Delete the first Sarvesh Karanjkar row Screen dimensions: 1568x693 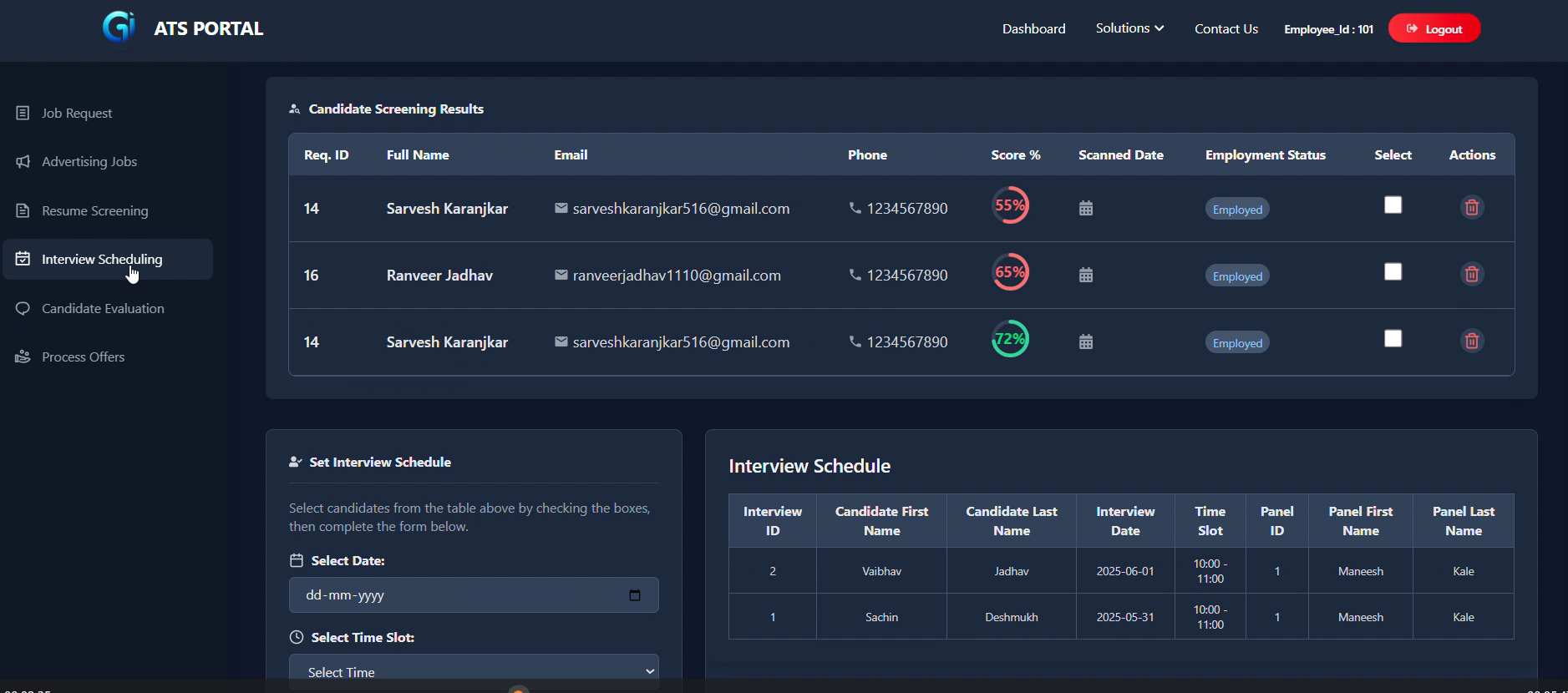coord(1471,207)
